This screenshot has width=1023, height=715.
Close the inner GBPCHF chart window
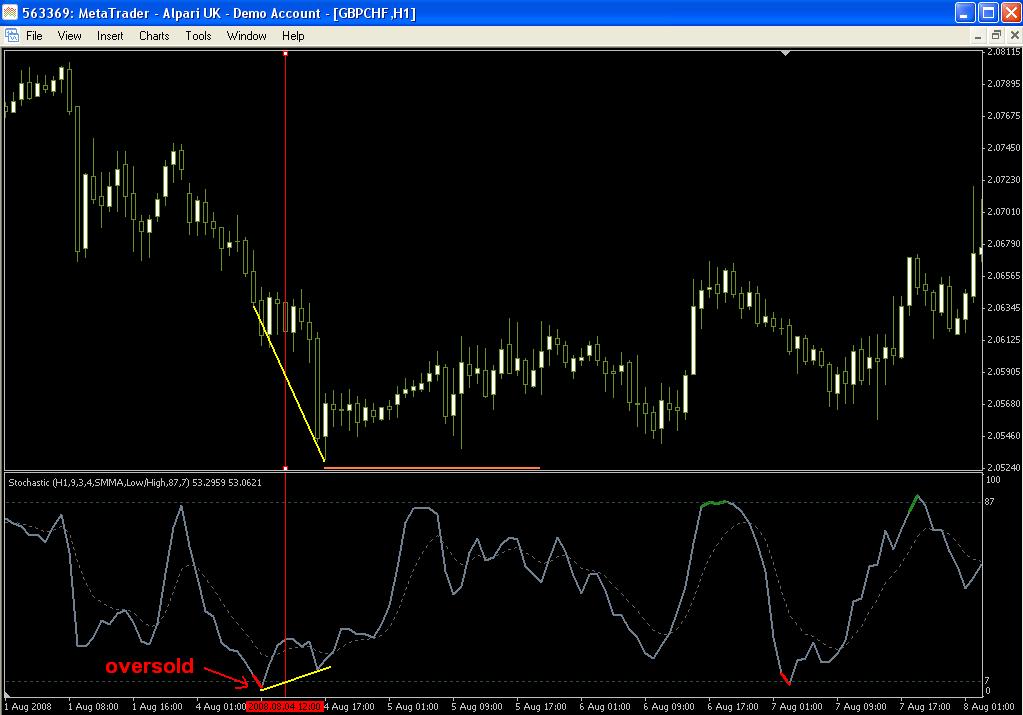click(x=1012, y=35)
